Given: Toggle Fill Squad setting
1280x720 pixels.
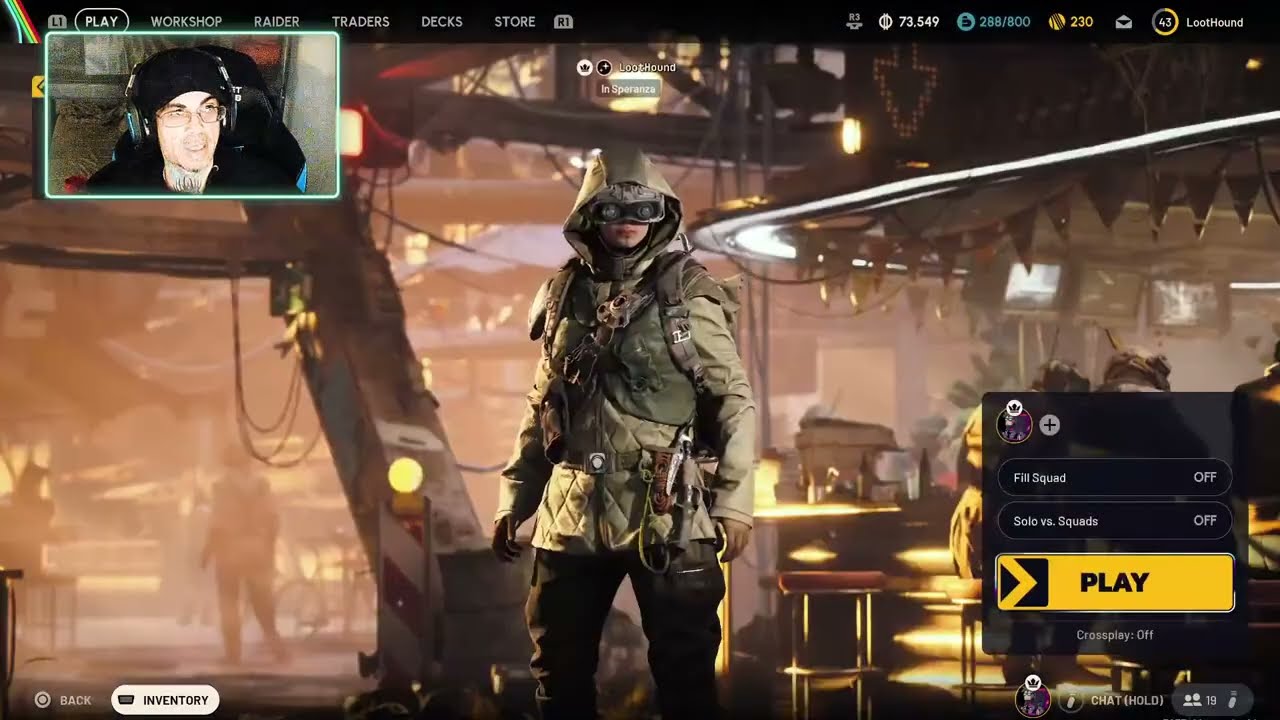Looking at the screenshot, I should (1115, 478).
